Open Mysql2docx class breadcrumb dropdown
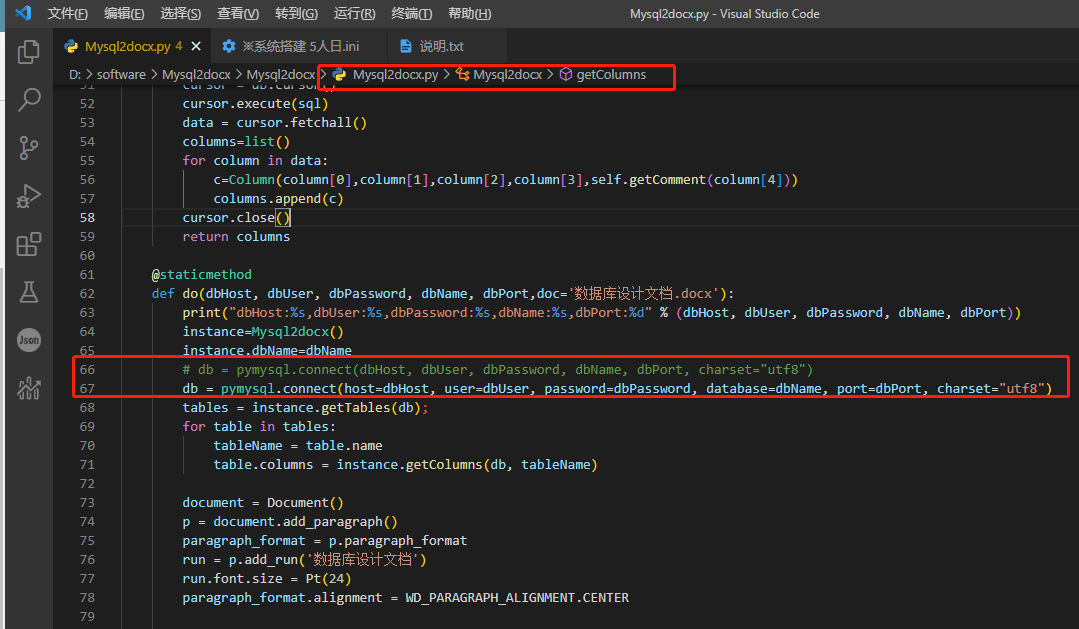This screenshot has height=629, width=1079. pyautogui.click(x=507, y=74)
